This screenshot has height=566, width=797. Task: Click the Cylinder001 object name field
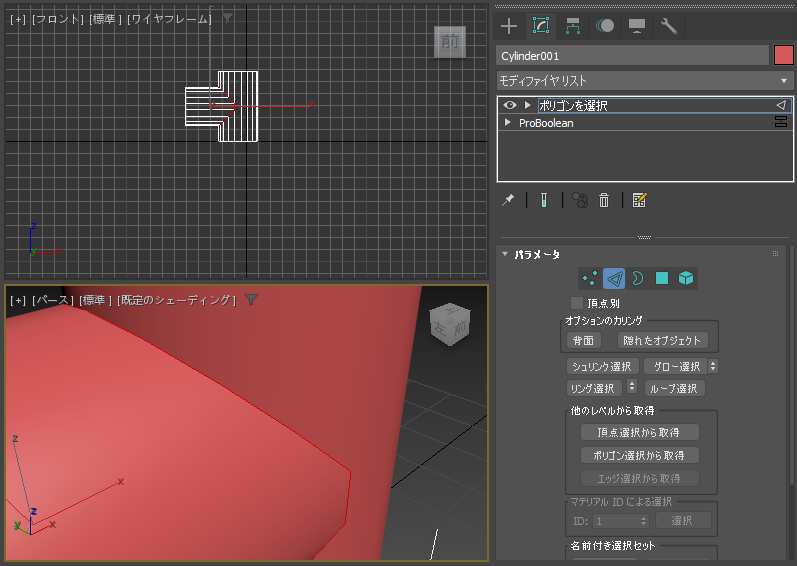(x=632, y=55)
